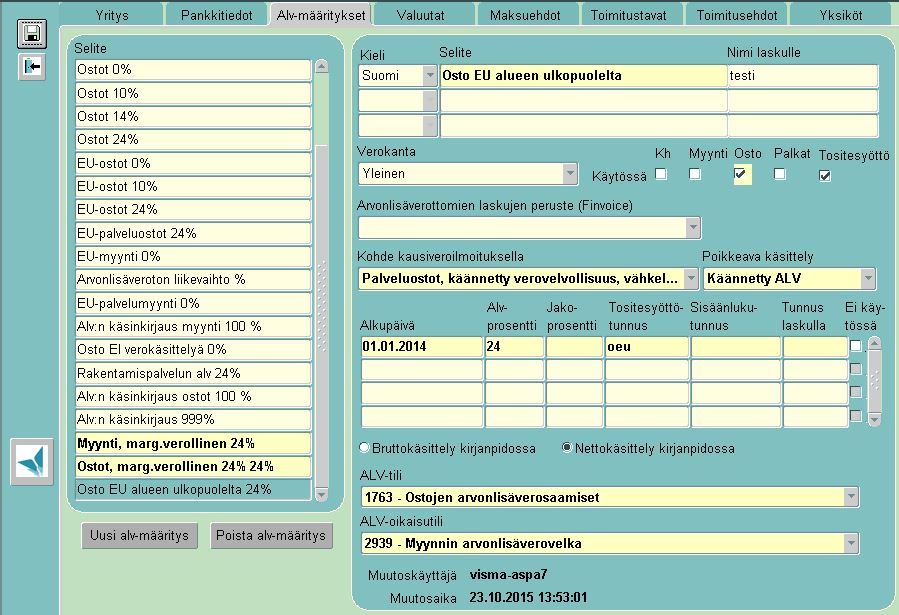This screenshot has height=615, width=899.
Task: Select 'EU-ostot 0%' list row
Action: (193, 163)
